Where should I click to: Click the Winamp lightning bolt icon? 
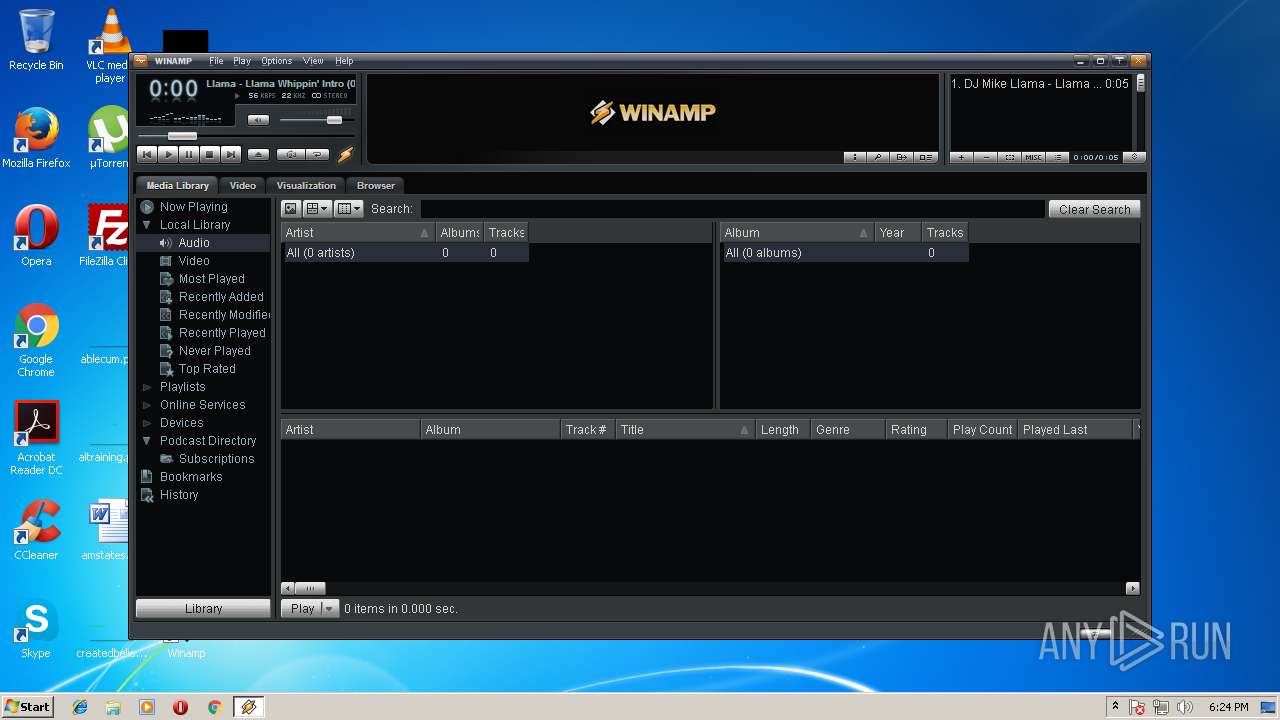pyautogui.click(x=346, y=154)
